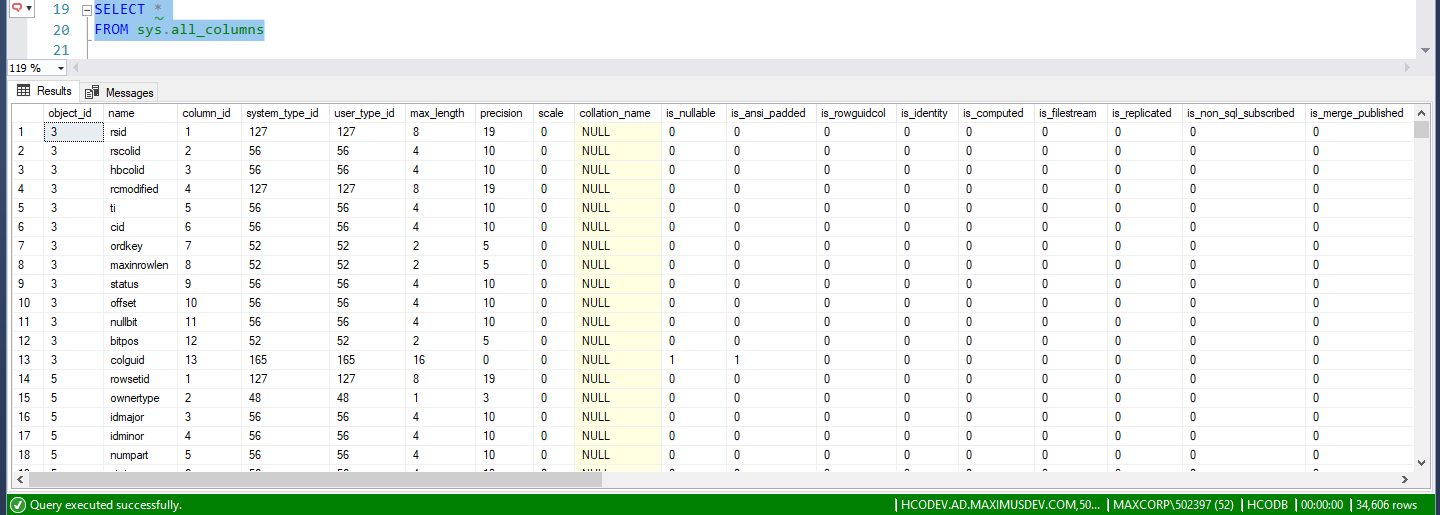This screenshot has height=515, width=1440.
Task: Select the system_type_id column header
Action: click(285, 113)
